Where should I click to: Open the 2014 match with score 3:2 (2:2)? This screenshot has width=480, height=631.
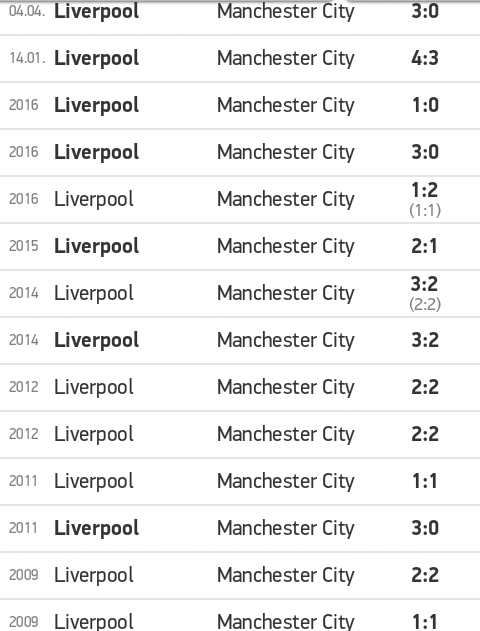pyautogui.click(x=240, y=293)
